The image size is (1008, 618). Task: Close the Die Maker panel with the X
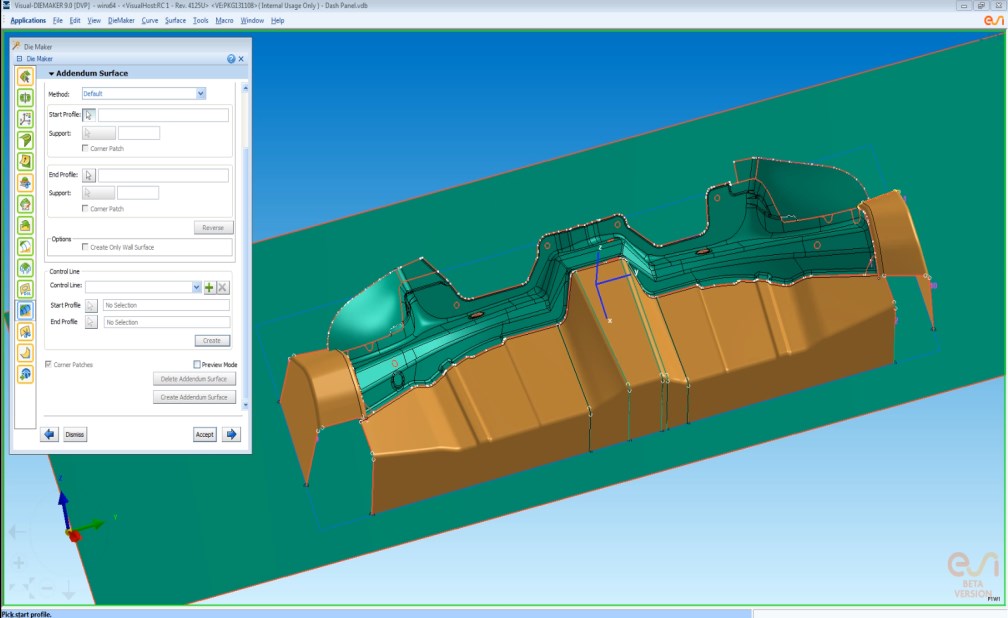click(x=241, y=59)
